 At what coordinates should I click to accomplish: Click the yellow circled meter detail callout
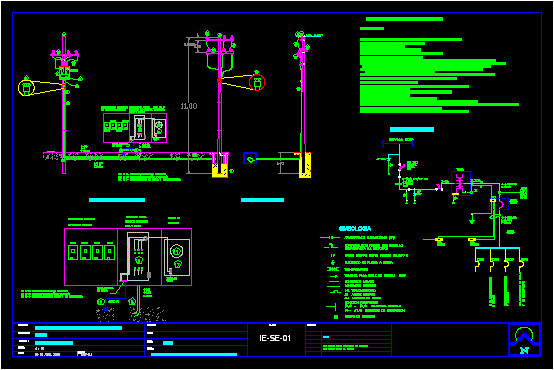tap(26, 88)
